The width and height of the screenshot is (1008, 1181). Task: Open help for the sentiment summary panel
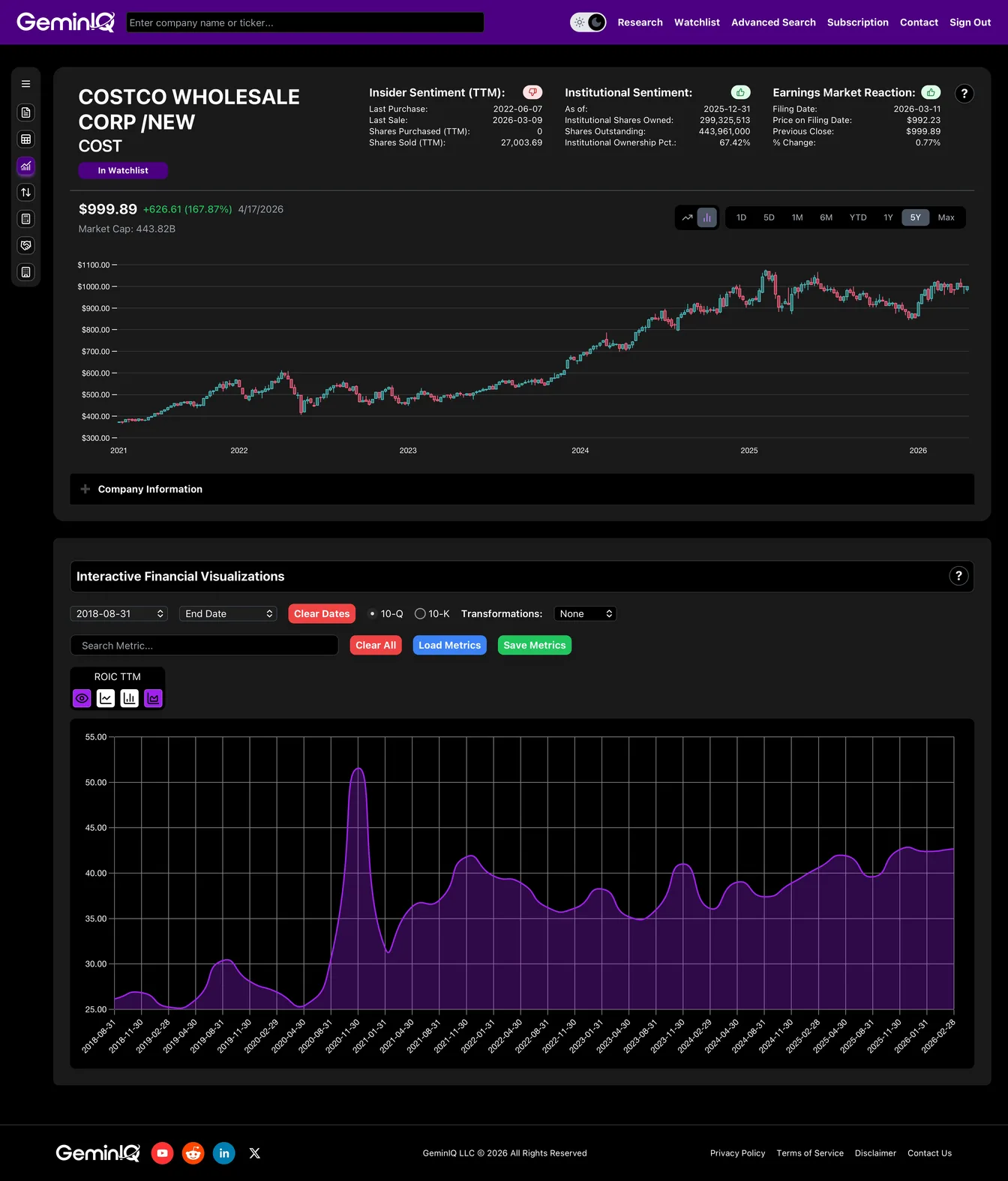tap(964, 94)
